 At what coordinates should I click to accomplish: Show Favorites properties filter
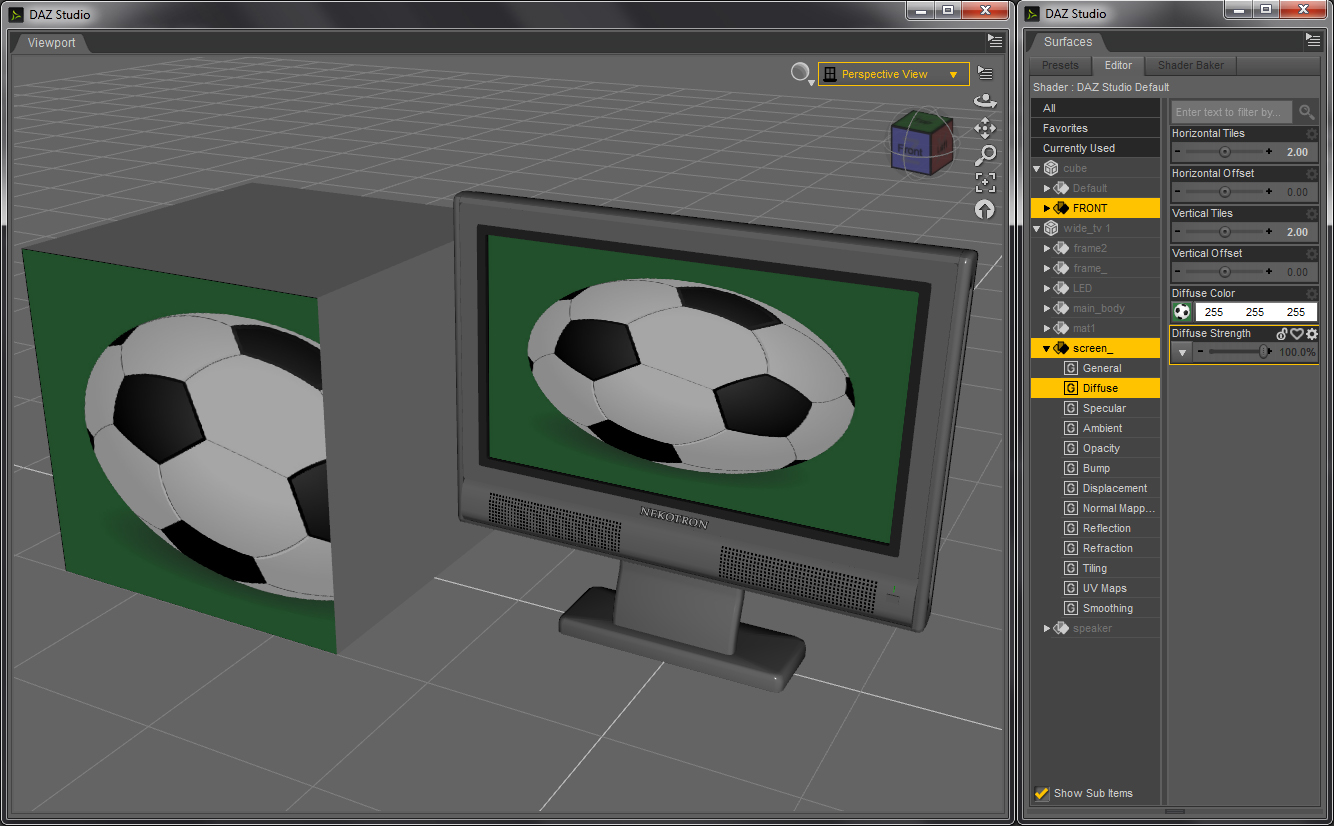1095,128
